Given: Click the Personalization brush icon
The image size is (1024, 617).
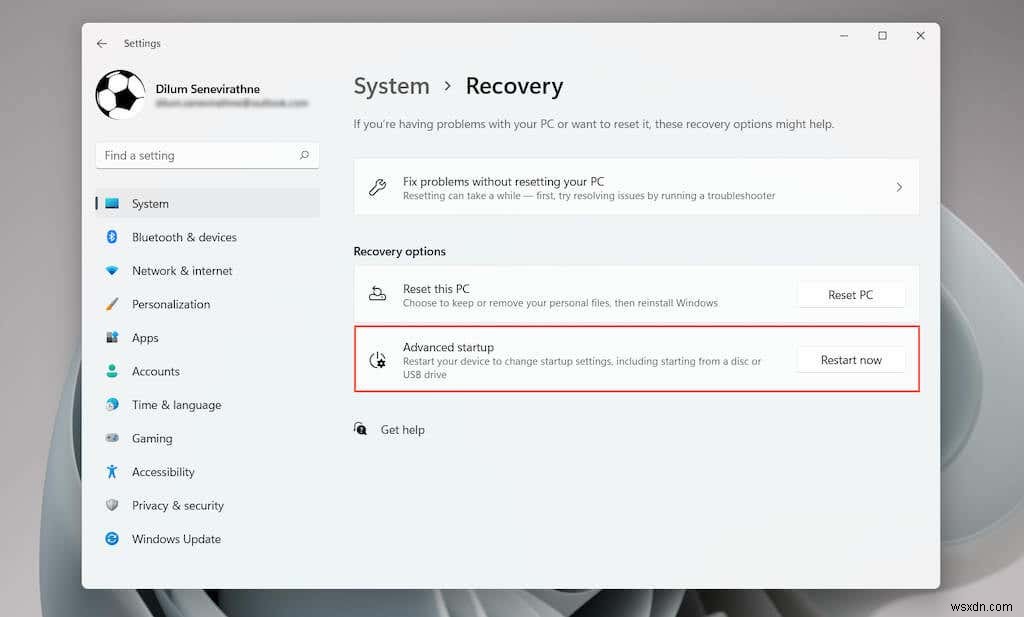Looking at the screenshot, I should (113, 304).
